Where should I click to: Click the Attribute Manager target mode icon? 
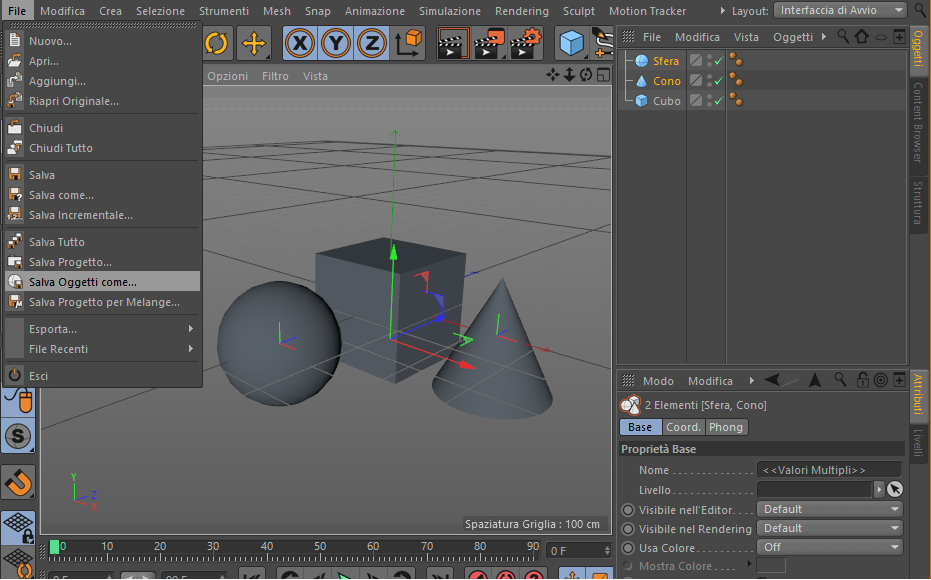click(881, 380)
